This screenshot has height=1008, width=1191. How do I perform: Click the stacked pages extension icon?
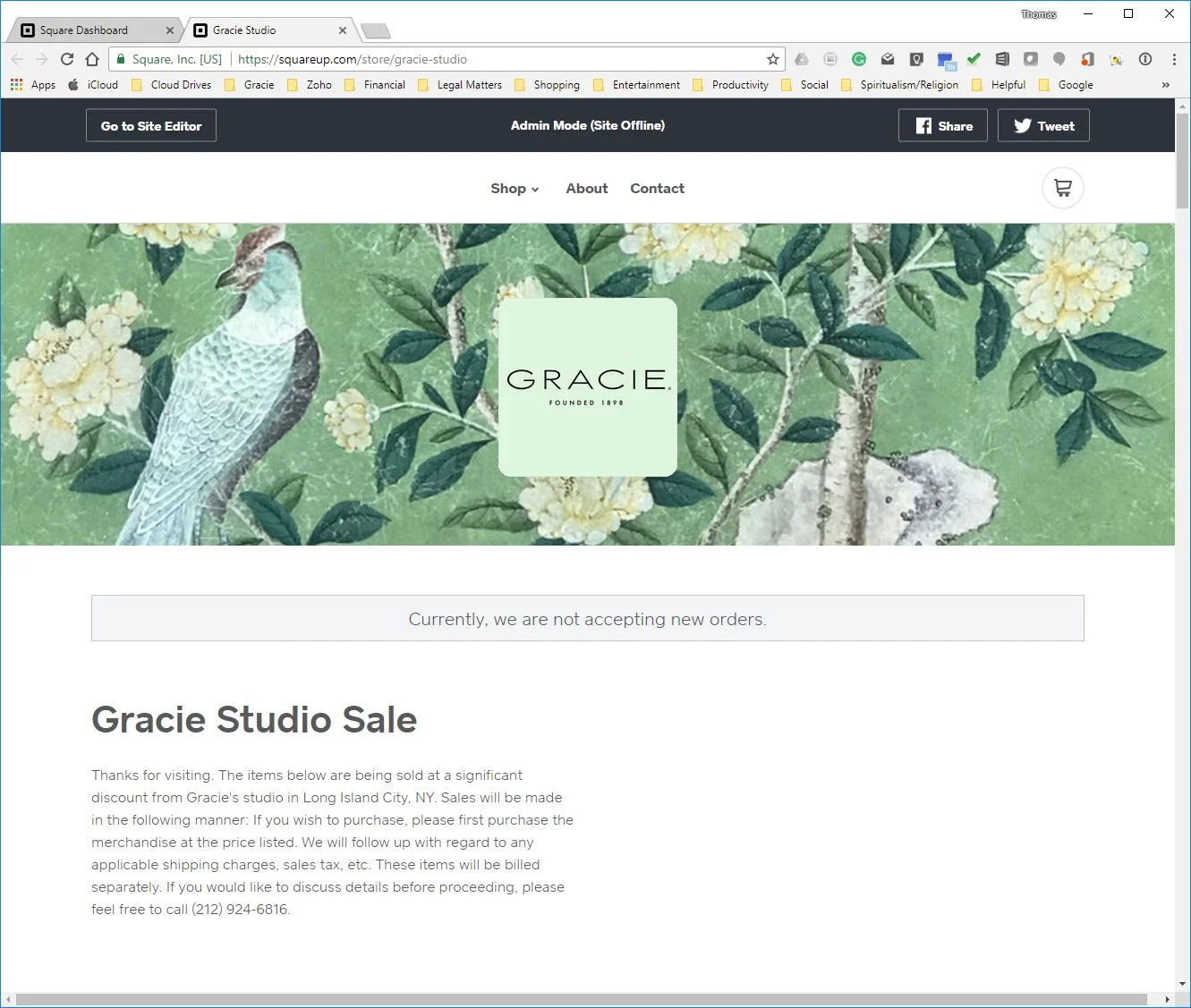coord(1002,59)
